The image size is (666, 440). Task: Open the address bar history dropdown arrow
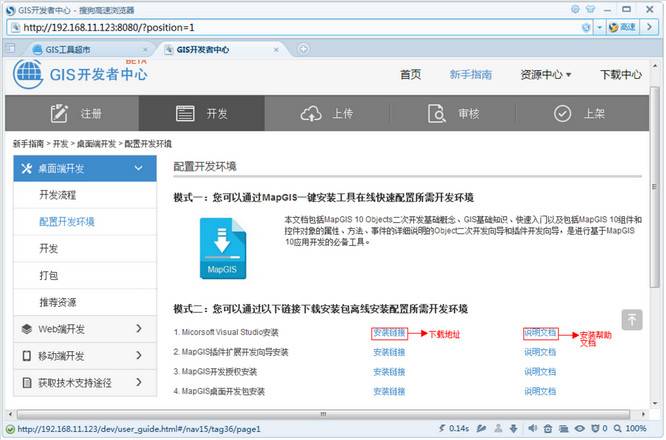point(599,28)
